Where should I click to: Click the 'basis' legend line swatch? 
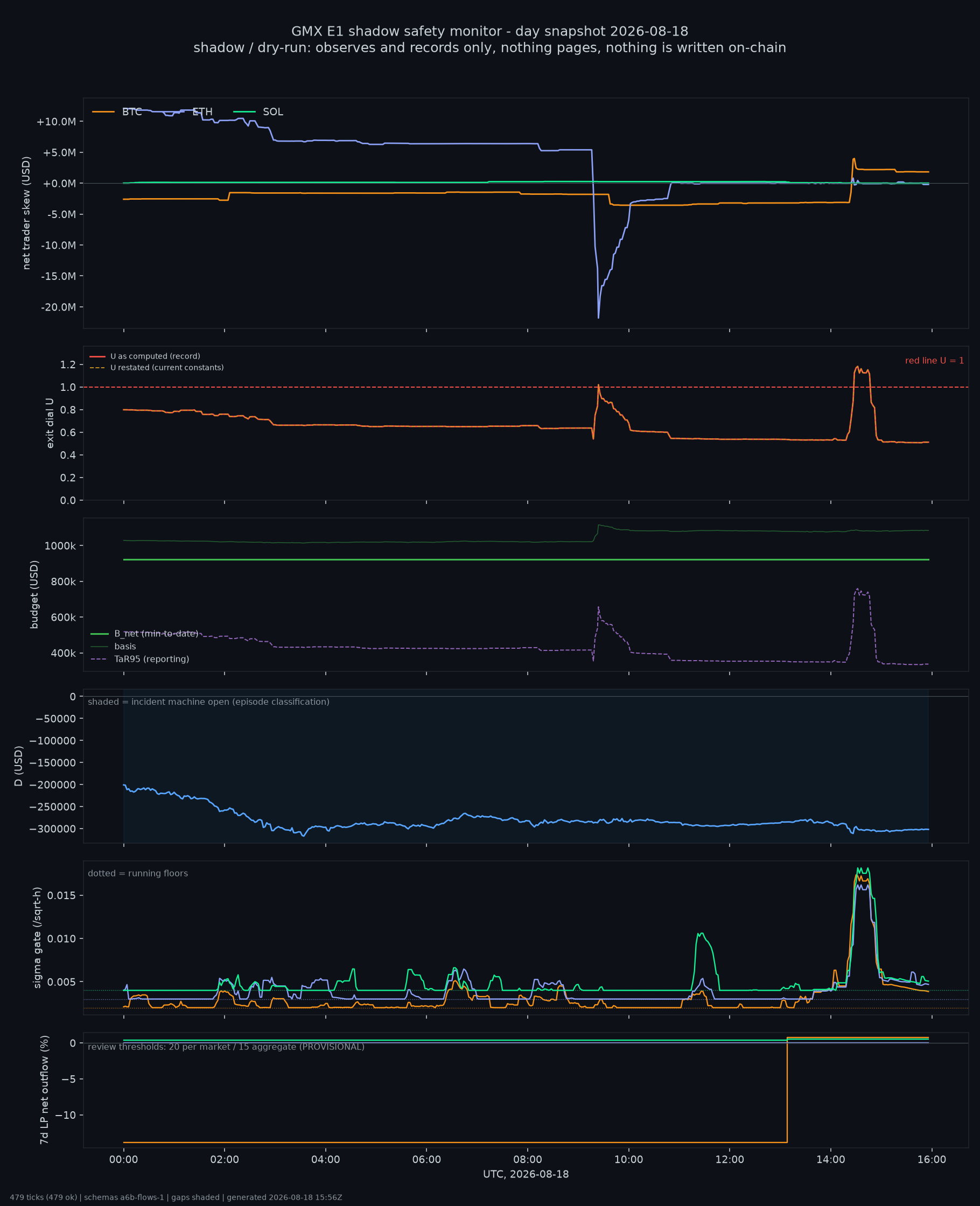coord(100,647)
